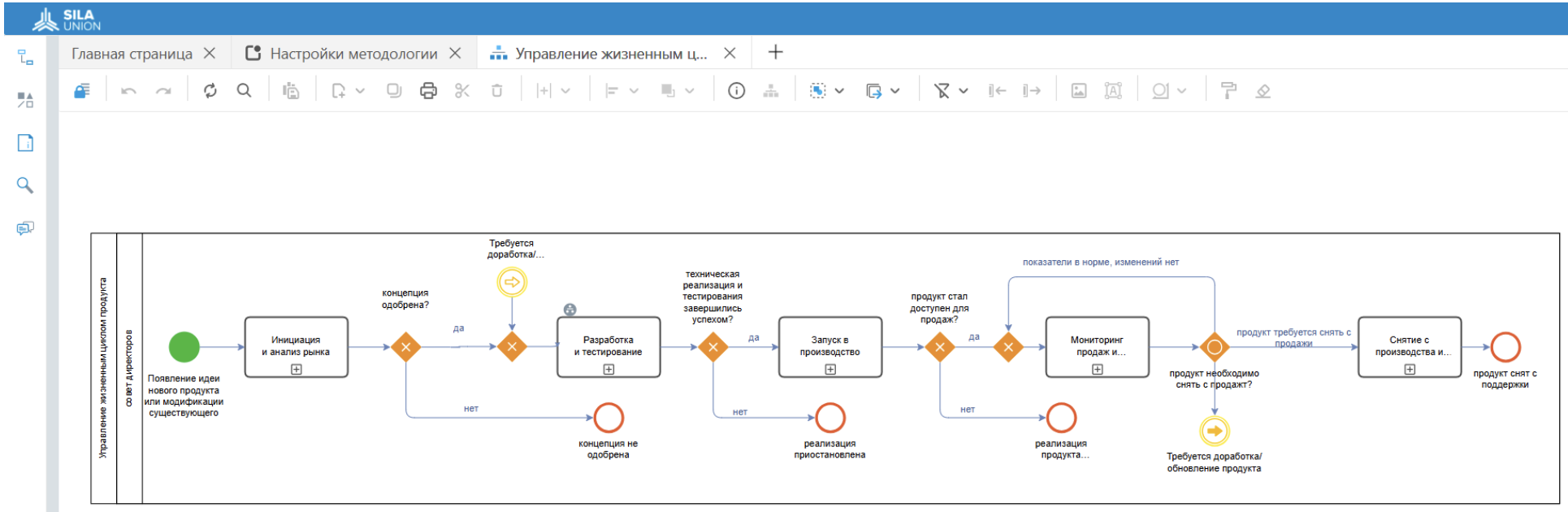Screen dimensions: 1568x512
Task: Open the export dropdown arrow
Action: tap(895, 91)
